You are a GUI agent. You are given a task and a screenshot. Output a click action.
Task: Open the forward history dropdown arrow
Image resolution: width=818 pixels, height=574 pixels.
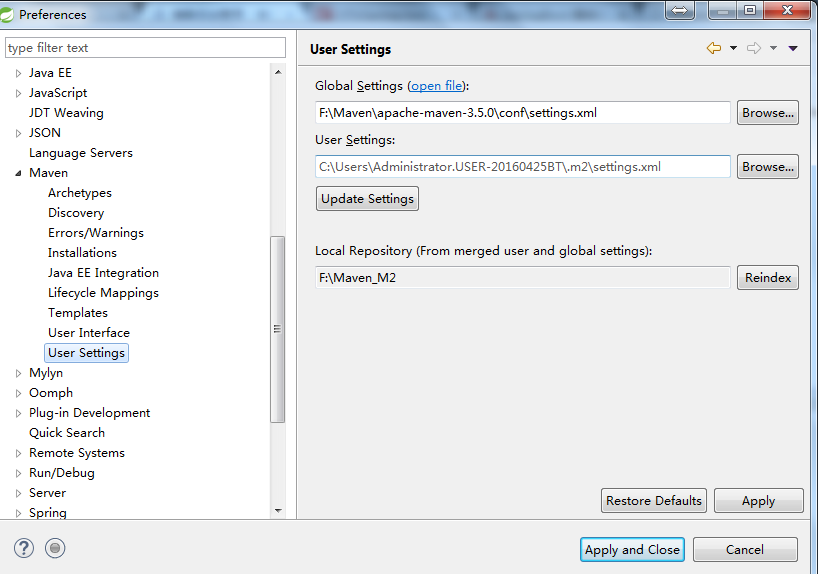[x=774, y=48]
